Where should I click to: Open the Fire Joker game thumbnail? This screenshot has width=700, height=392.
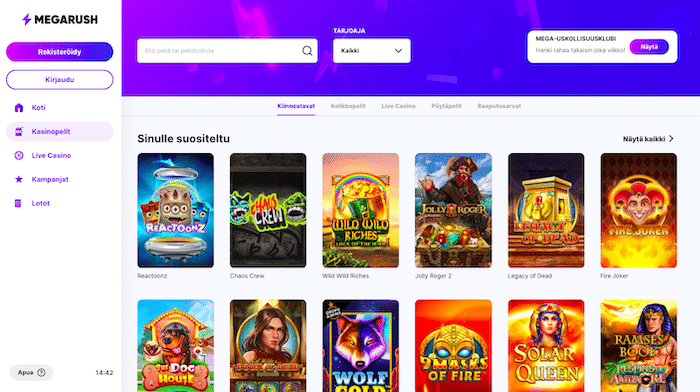pos(638,210)
